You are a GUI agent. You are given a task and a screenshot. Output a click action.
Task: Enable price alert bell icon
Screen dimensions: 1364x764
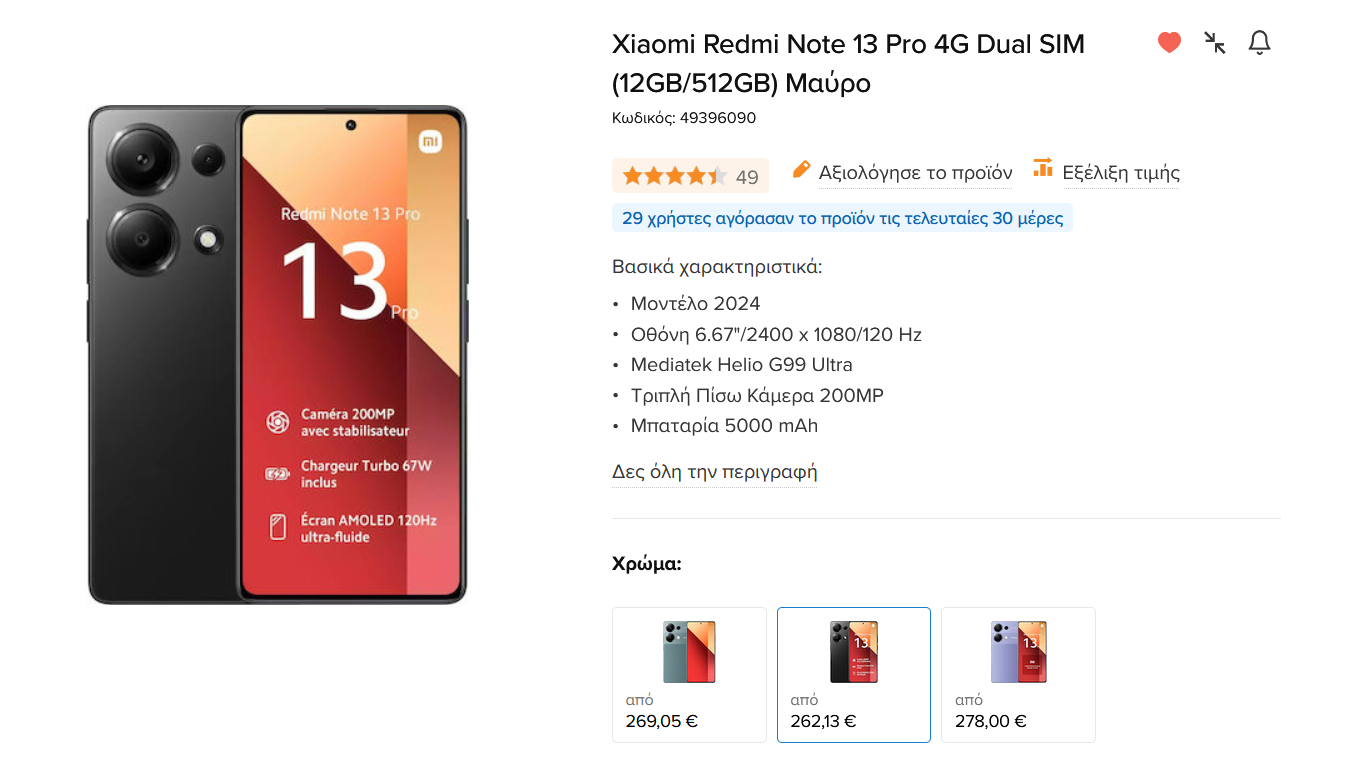coord(1260,42)
